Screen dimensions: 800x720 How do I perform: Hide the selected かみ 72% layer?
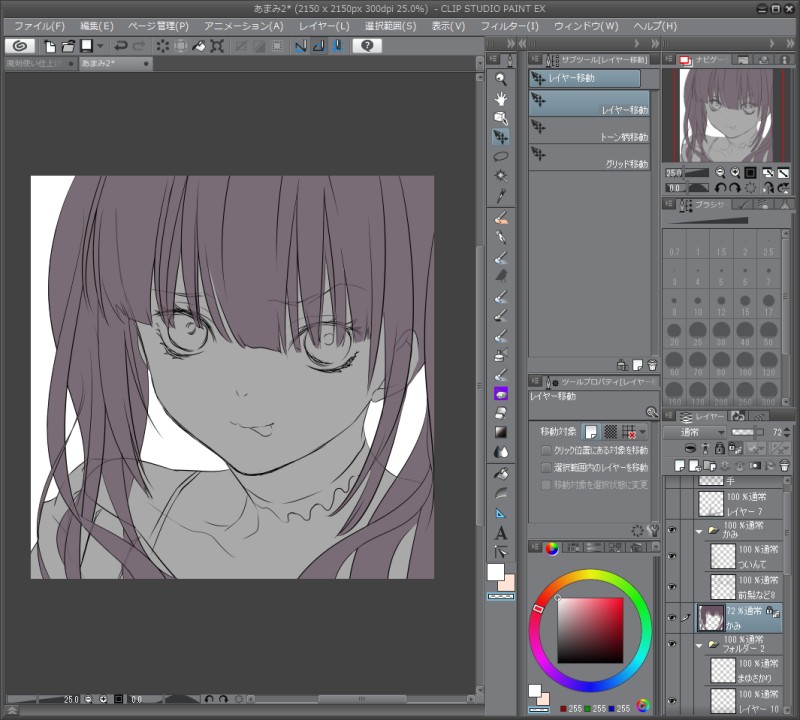pyautogui.click(x=672, y=617)
